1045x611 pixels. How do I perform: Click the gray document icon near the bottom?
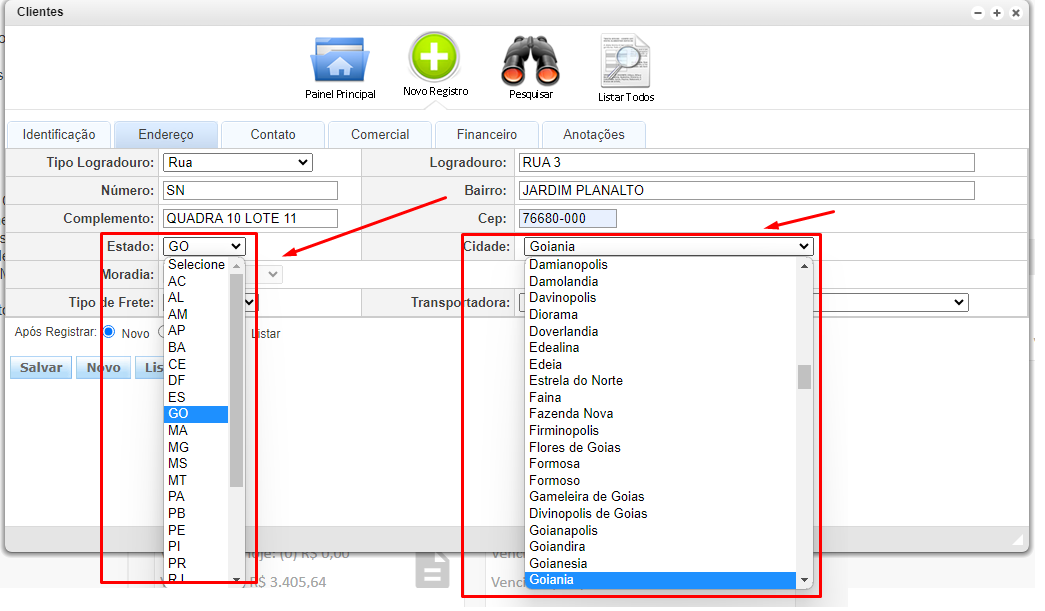coord(432,572)
